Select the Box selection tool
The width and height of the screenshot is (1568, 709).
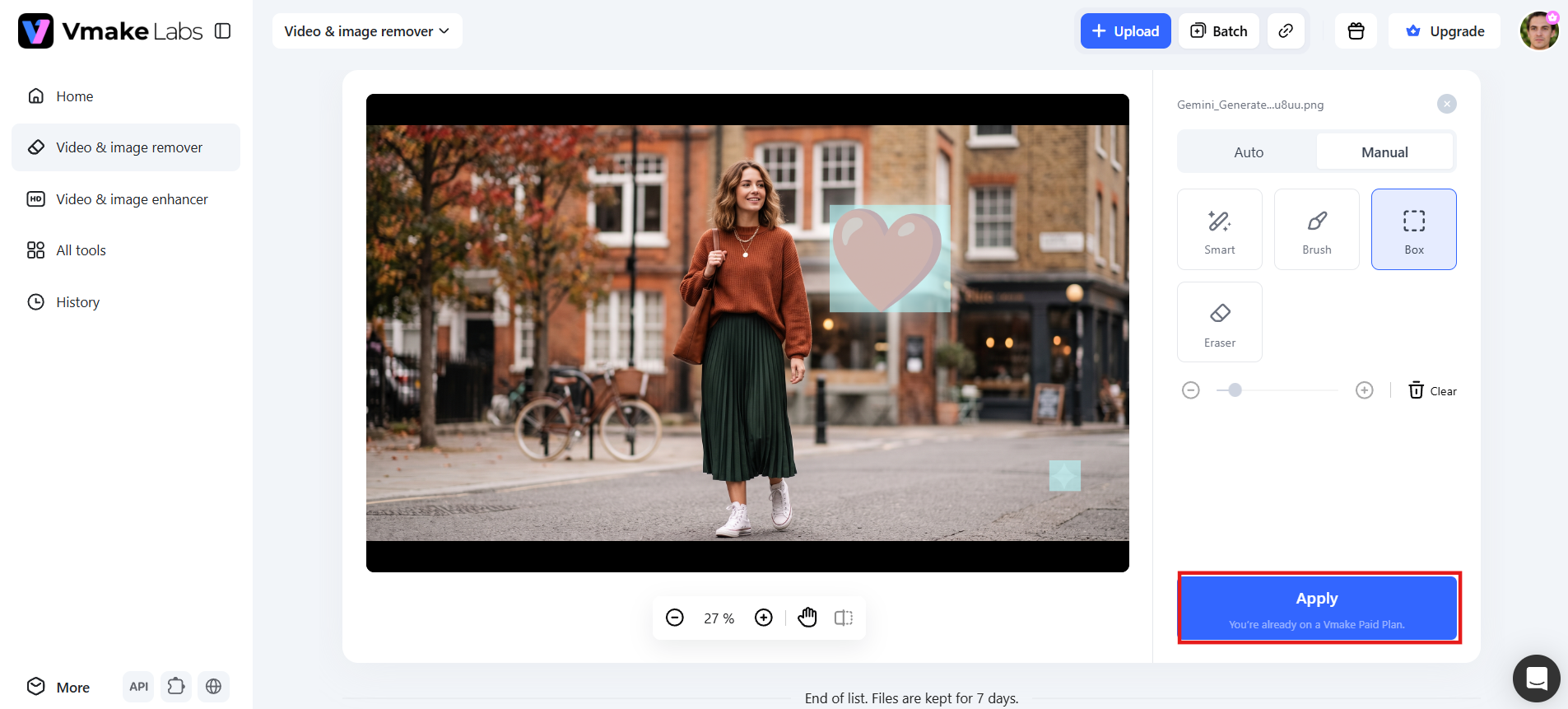coord(1413,229)
